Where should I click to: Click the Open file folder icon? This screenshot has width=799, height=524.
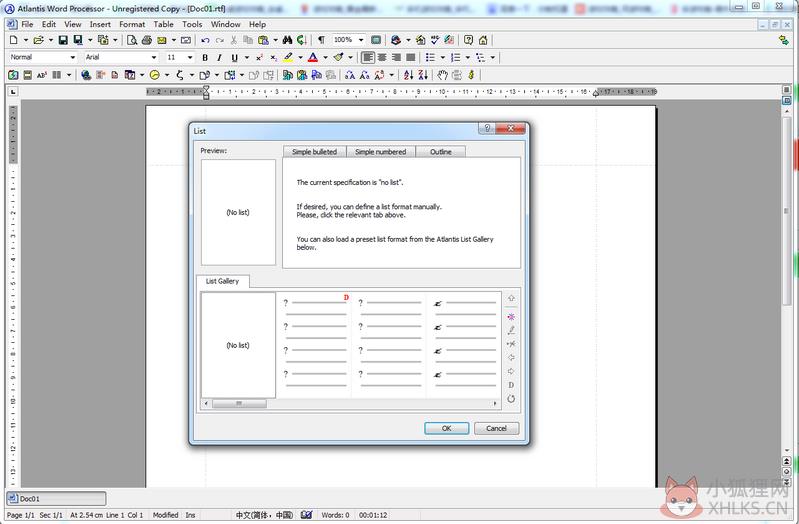tap(38, 40)
